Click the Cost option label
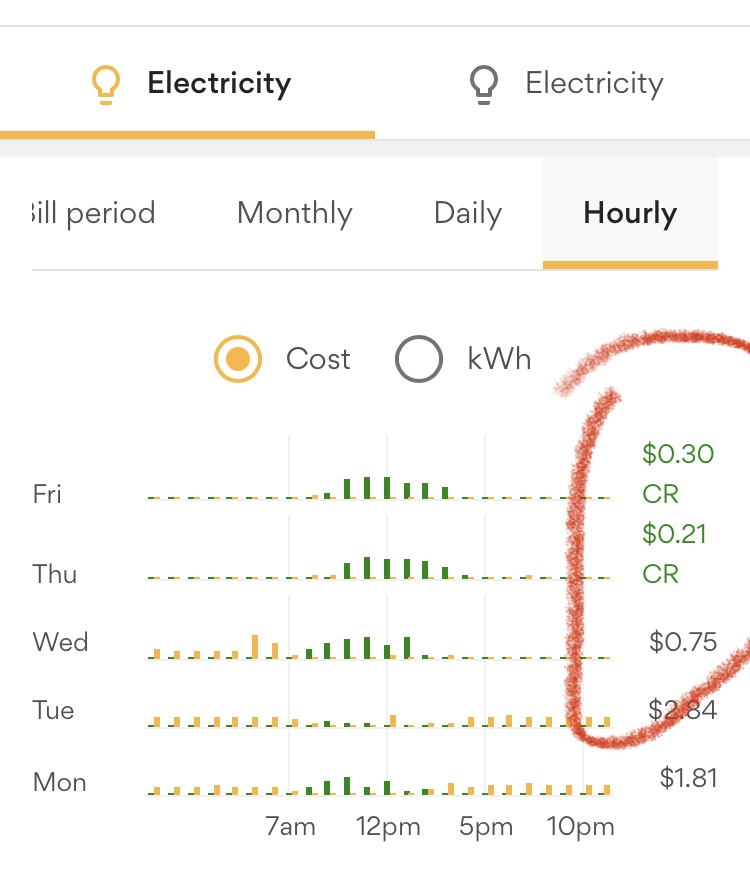 pyautogui.click(x=318, y=359)
